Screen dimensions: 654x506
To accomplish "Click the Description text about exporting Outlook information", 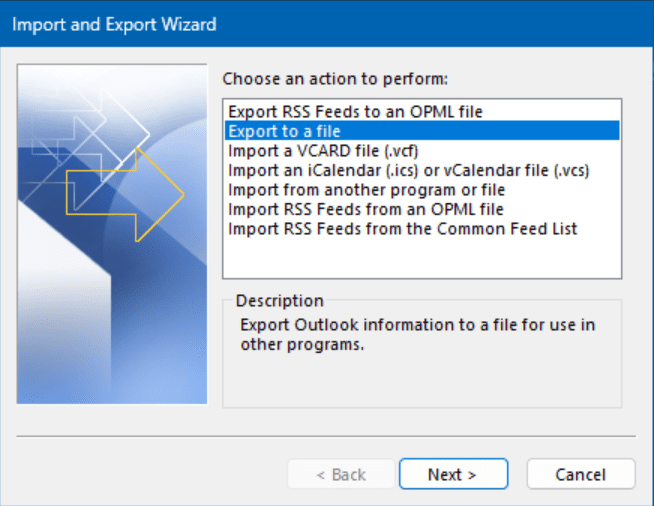I will [418, 335].
